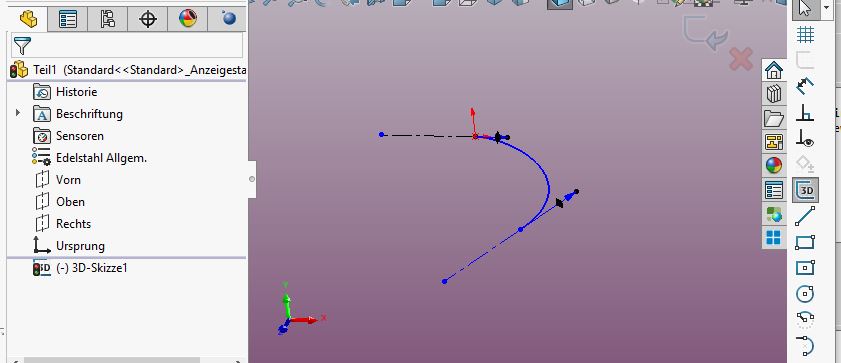Open the Smart Dimension tool
Image resolution: width=841 pixels, height=363 pixels.
point(805,85)
